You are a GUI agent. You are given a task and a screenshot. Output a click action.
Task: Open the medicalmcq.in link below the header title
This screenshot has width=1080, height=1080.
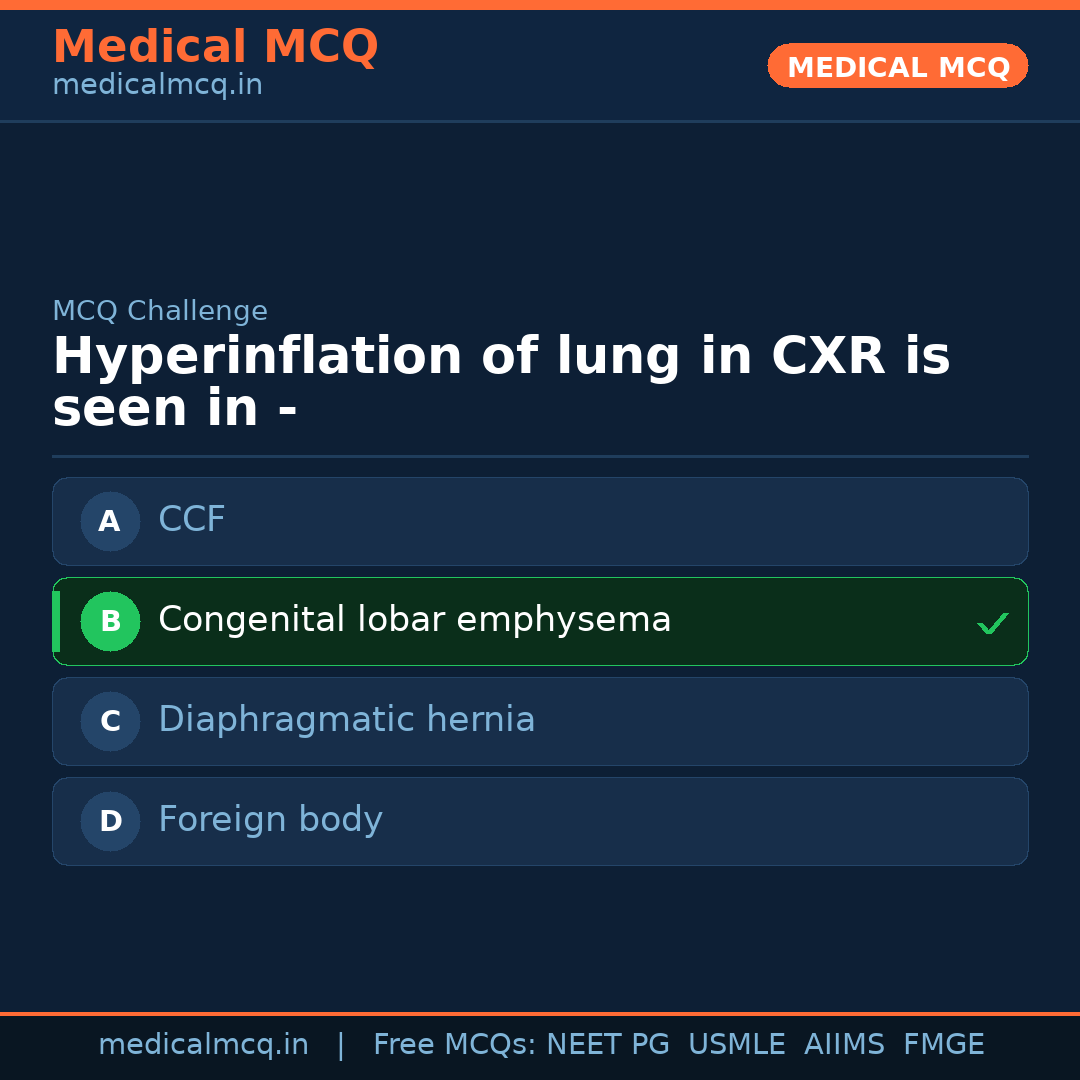[157, 86]
